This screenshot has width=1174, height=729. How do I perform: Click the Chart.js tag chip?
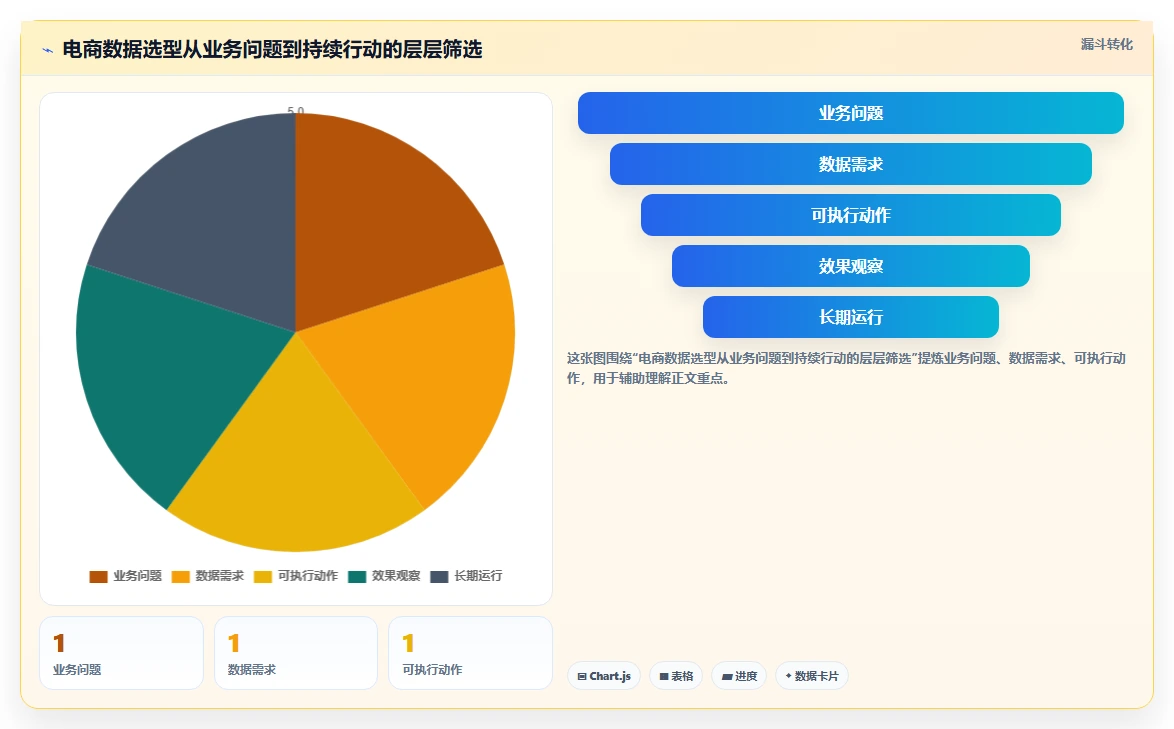pyautogui.click(x=603, y=676)
